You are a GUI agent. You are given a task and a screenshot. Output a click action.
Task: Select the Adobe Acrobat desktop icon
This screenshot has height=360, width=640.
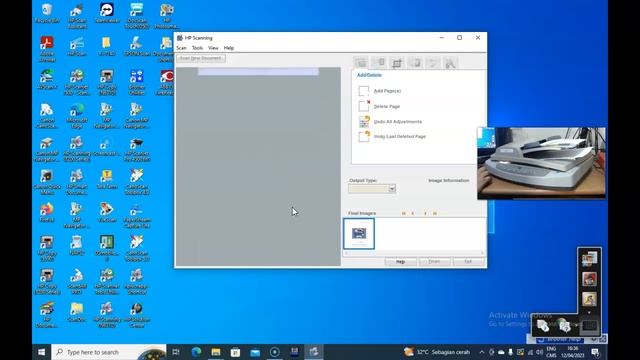coord(47,49)
